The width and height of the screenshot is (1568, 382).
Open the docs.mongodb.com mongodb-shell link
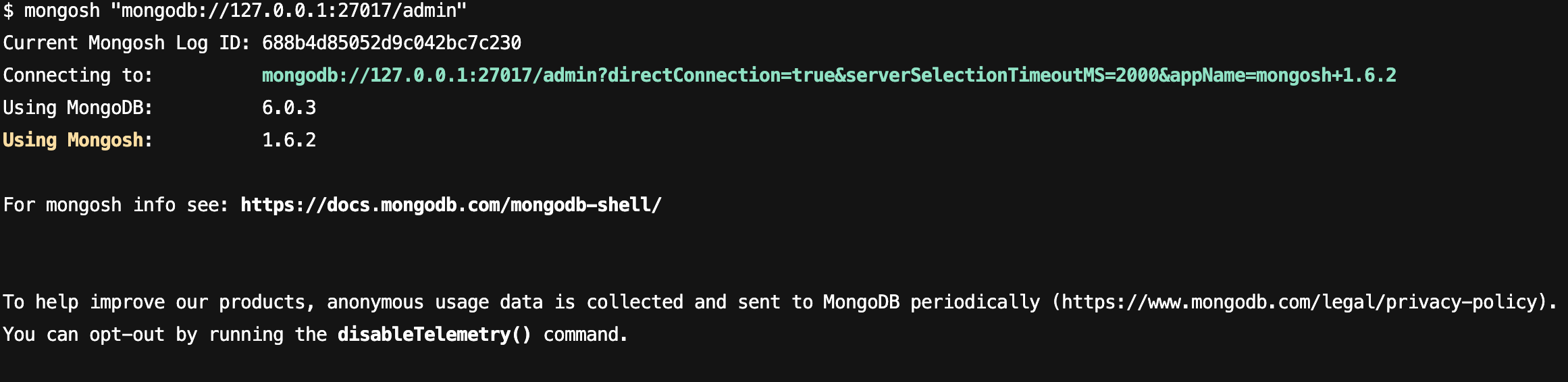pos(451,205)
